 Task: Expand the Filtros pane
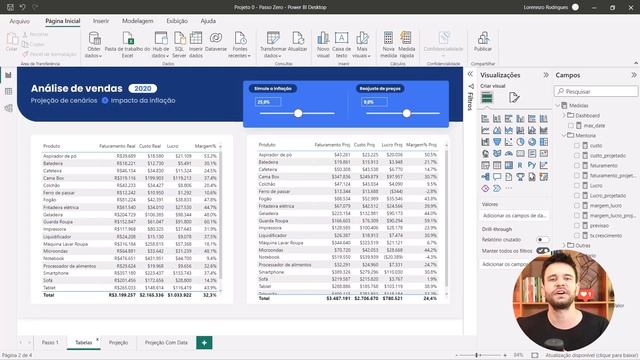point(470,74)
